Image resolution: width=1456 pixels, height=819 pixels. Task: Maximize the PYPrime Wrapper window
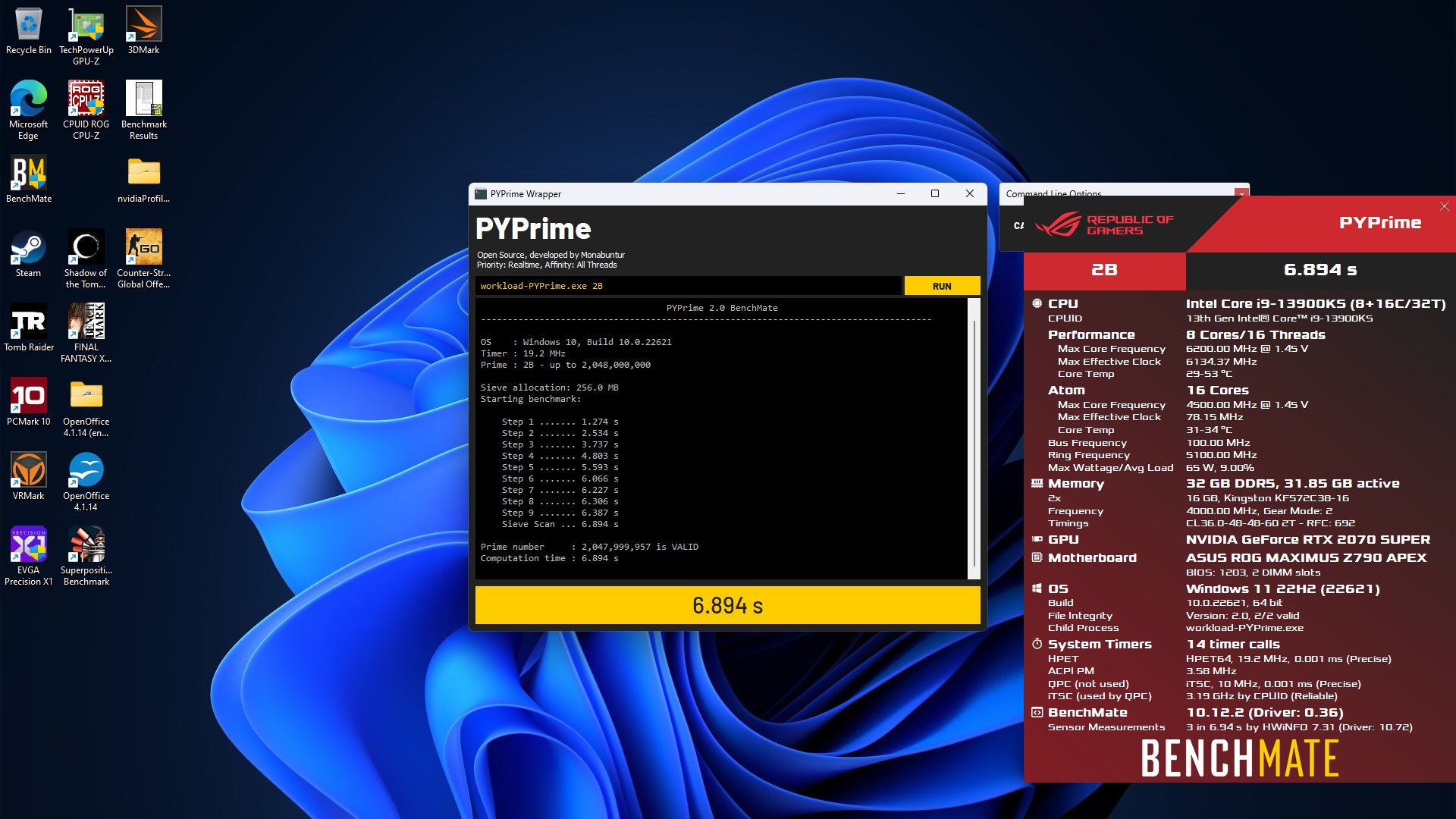pos(935,194)
